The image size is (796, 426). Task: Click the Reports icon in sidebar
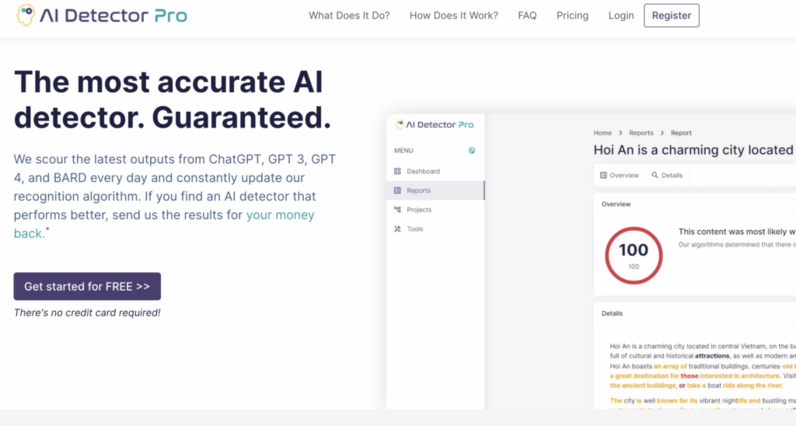coord(398,190)
